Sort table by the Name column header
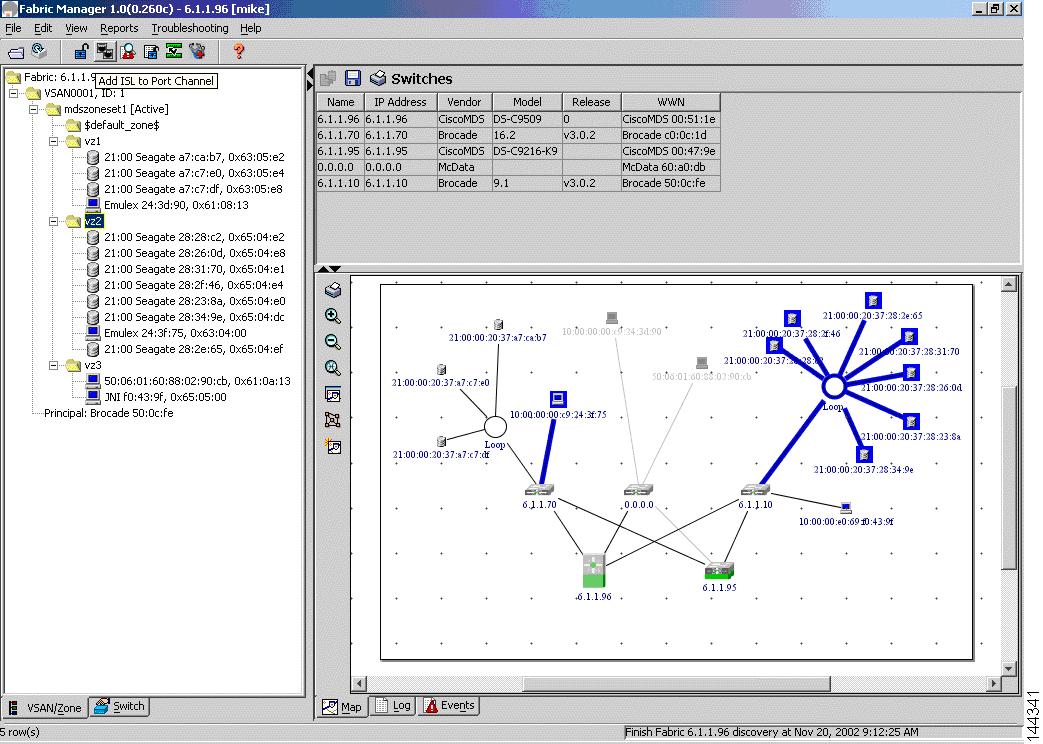The height and width of the screenshot is (744, 1043). point(340,102)
